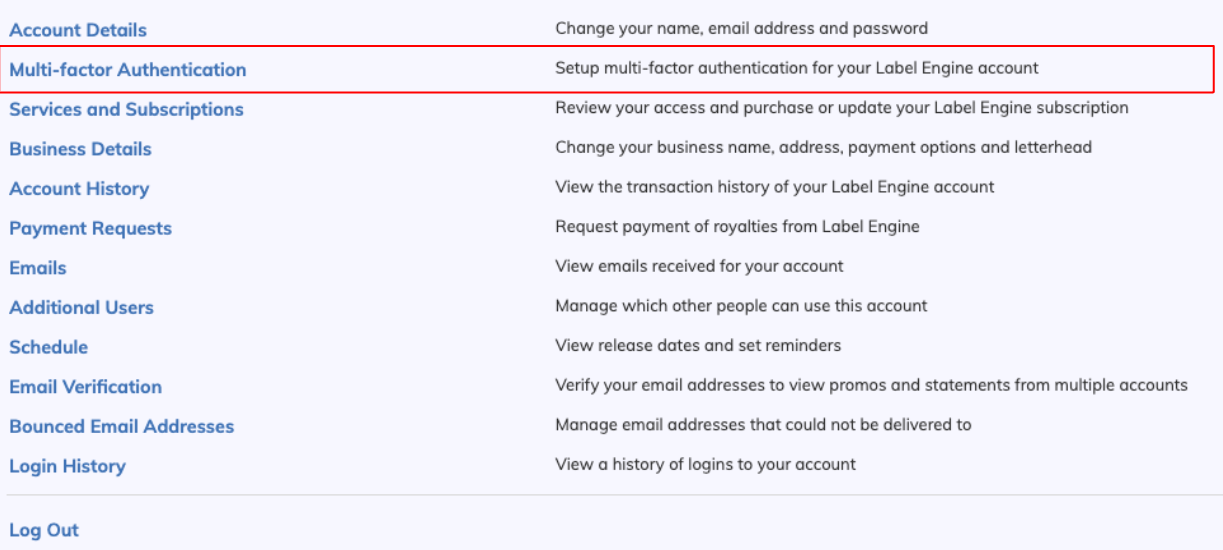Go to Multi-factor Authentication settings

click(x=128, y=70)
